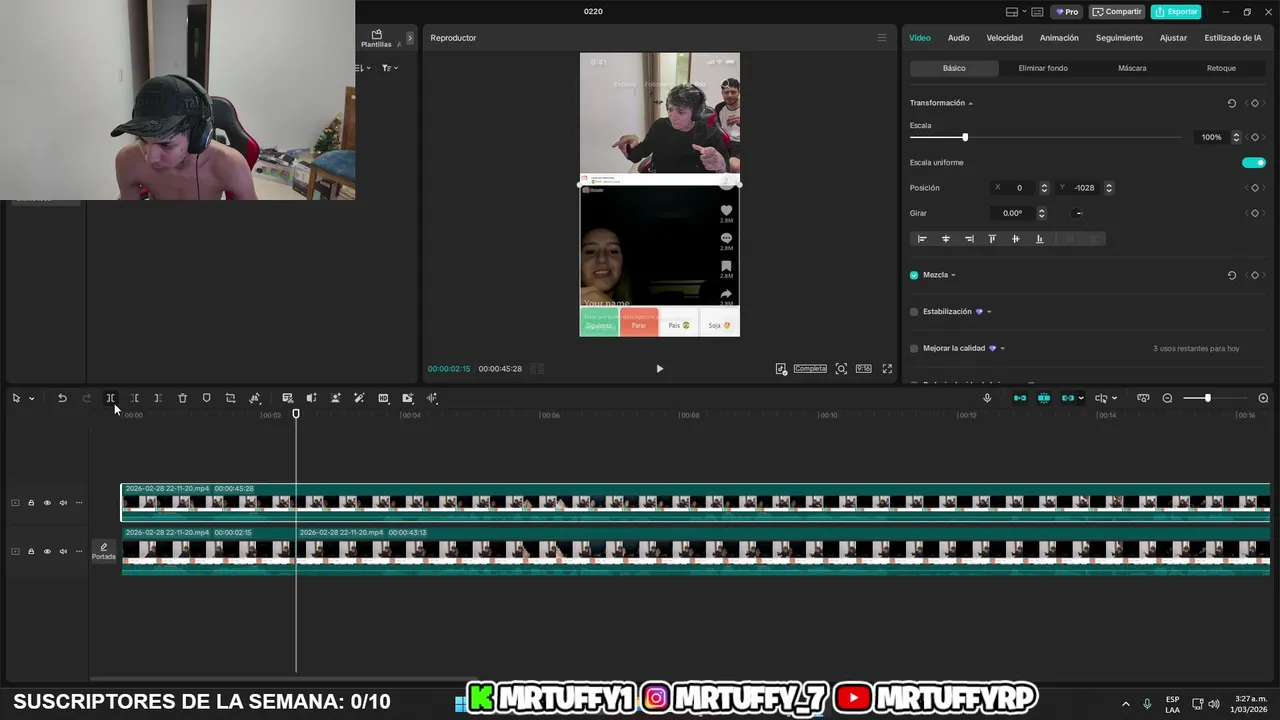1280x720 pixels.
Task: Align the clip to the top
Action: click(992, 239)
